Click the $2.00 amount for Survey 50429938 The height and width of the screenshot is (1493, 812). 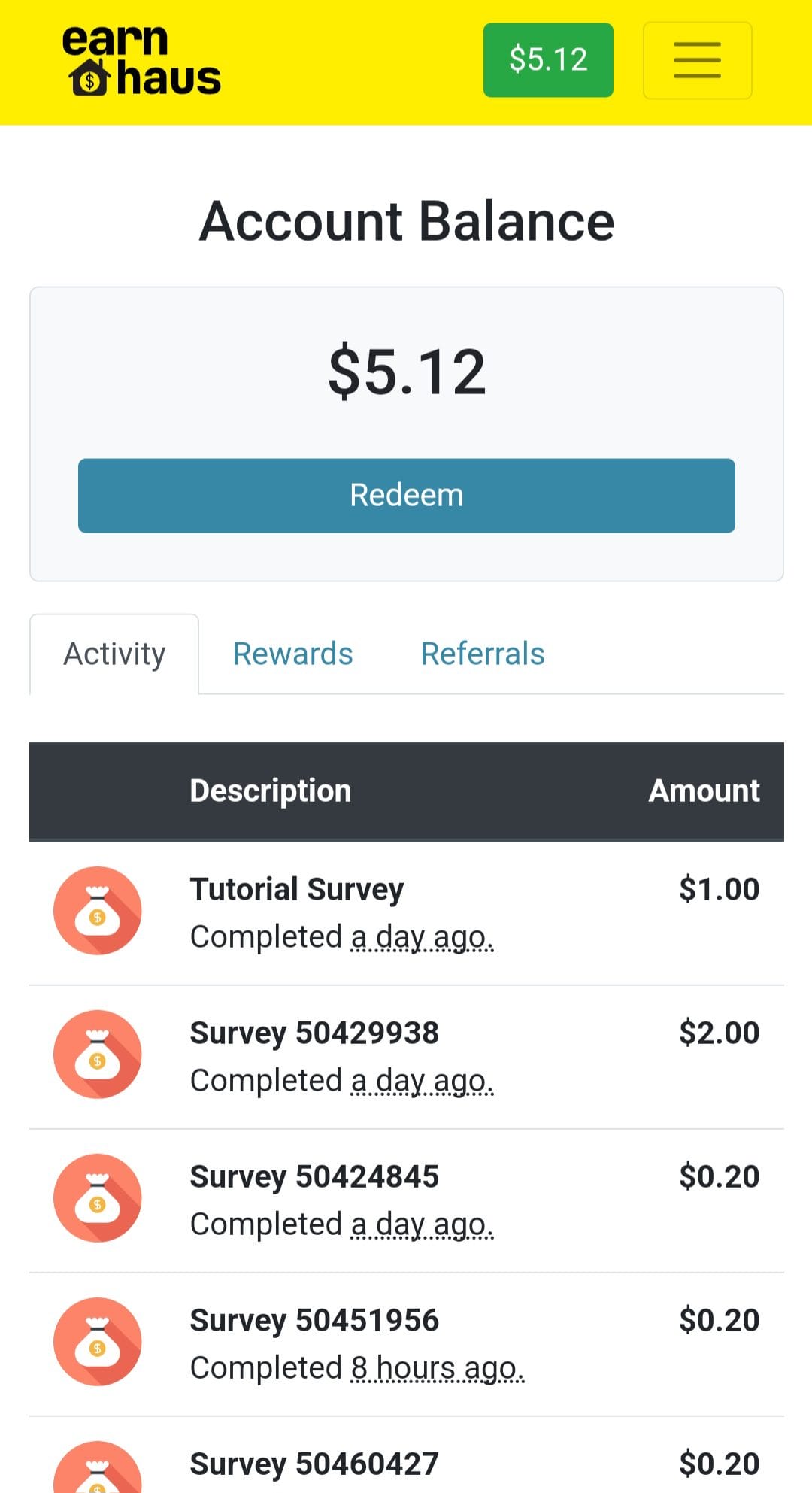point(719,1033)
